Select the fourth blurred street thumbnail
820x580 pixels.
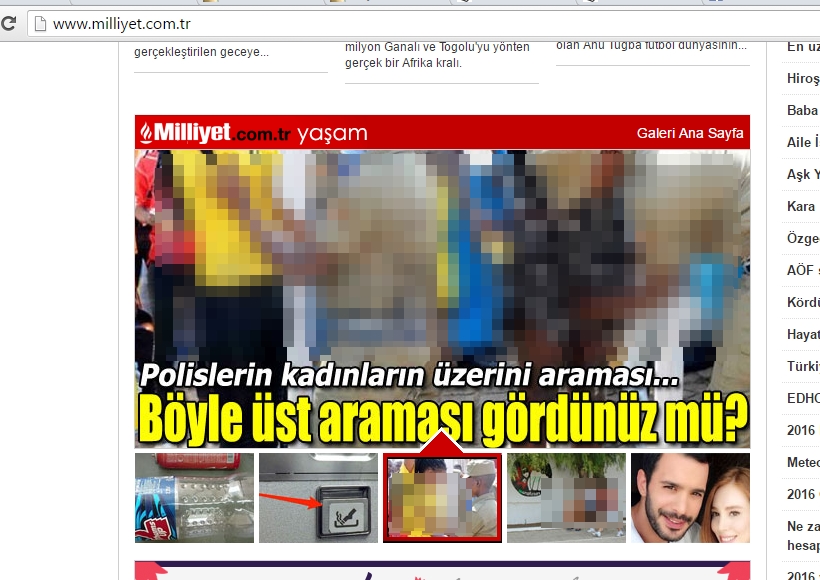[566, 498]
